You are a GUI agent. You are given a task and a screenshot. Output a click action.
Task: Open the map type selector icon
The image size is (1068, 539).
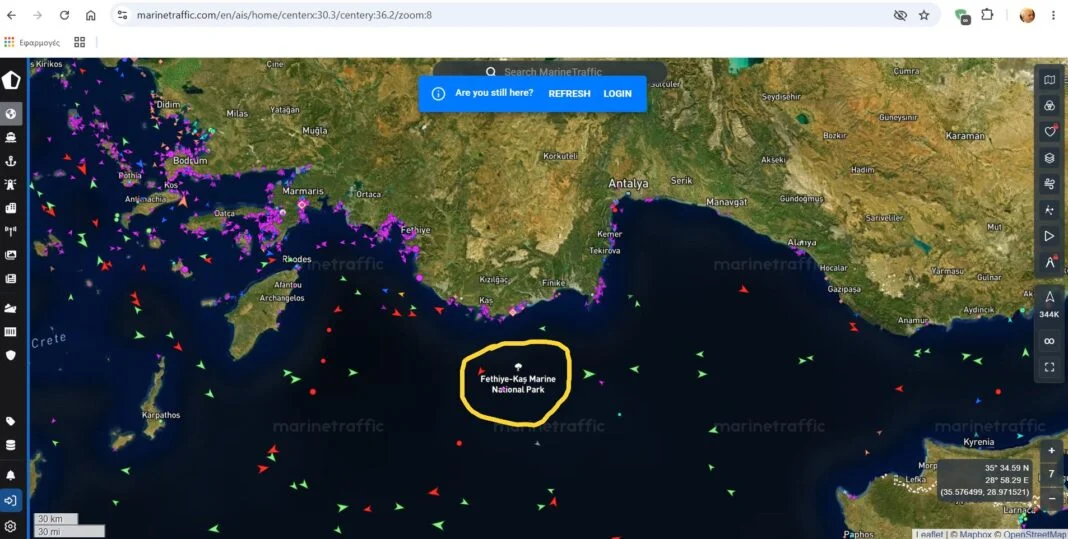[x=1050, y=80]
